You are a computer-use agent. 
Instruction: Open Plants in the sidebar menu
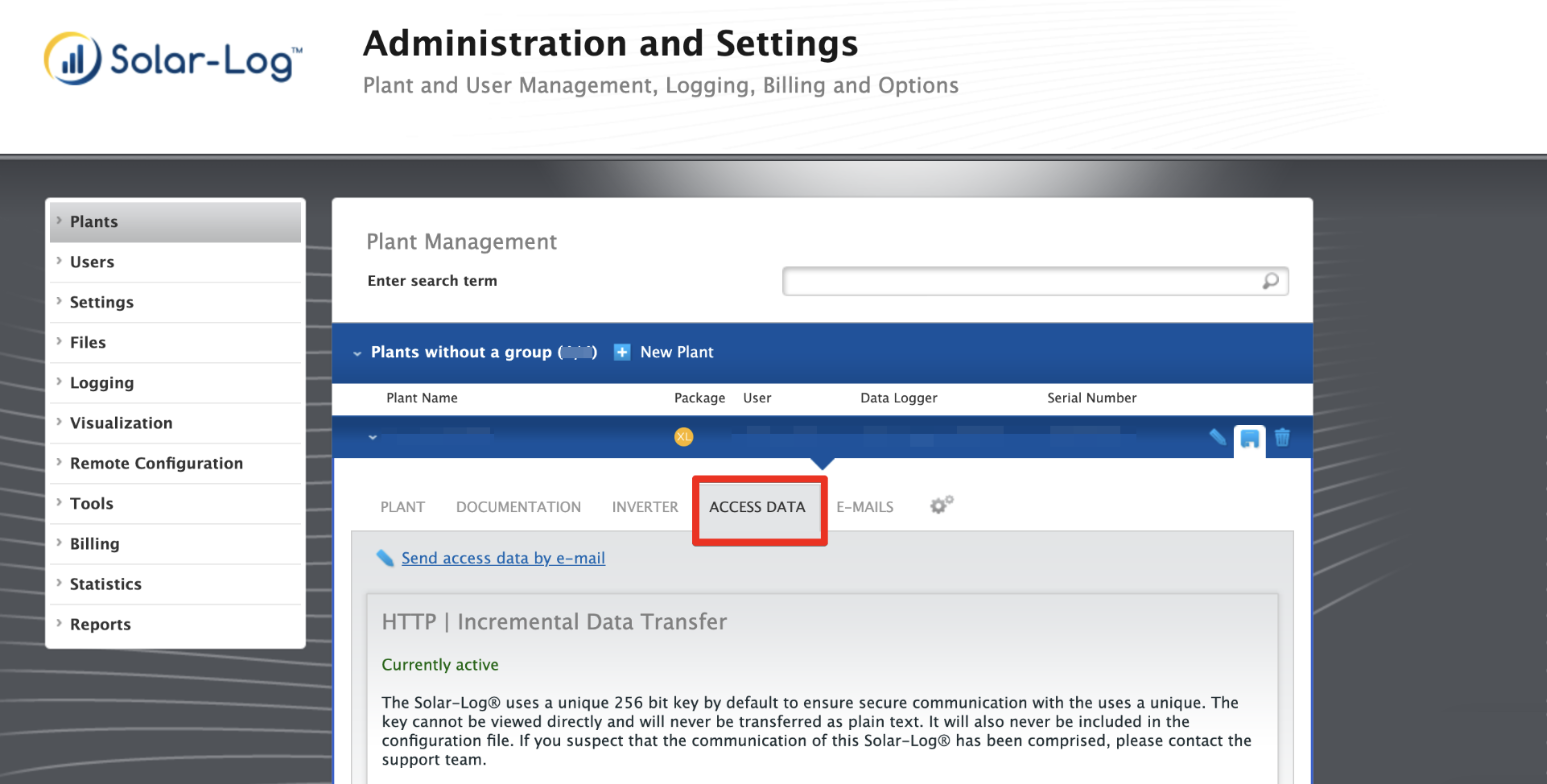(x=175, y=222)
